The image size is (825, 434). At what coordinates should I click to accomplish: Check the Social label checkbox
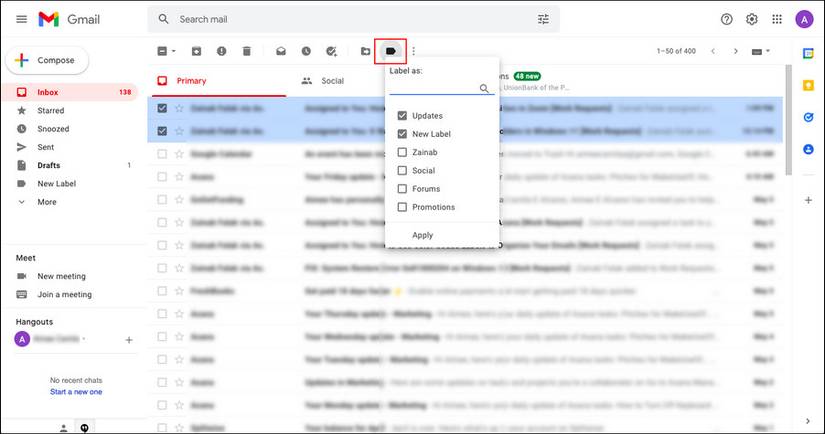coord(402,170)
